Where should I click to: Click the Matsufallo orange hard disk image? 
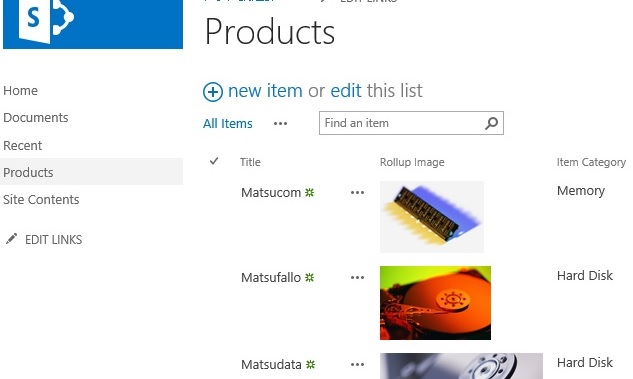point(436,303)
